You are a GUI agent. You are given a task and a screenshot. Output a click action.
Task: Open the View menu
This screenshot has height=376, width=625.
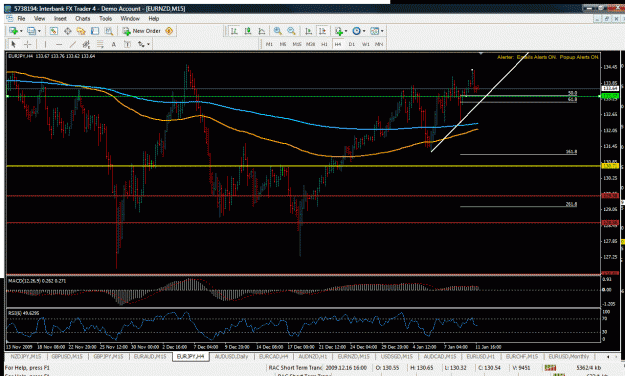pyautogui.click(x=39, y=18)
